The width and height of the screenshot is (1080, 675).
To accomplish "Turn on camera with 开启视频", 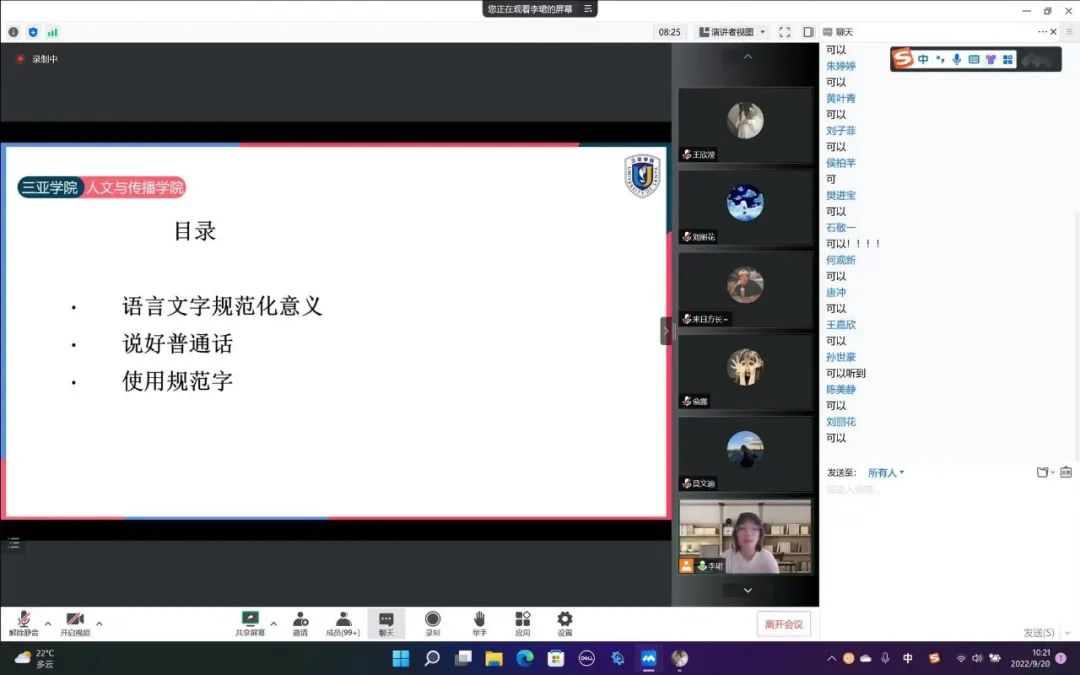I will [x=75, y=620].
